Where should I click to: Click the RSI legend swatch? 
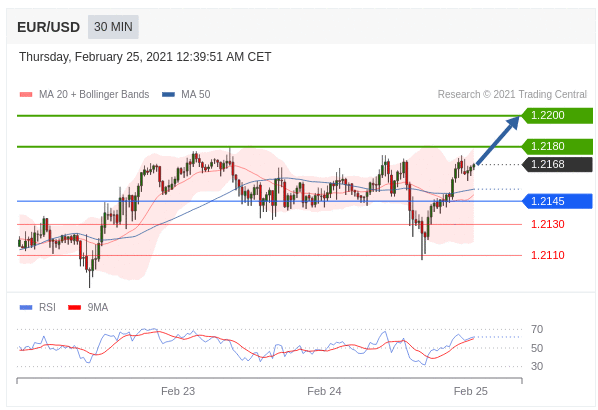pos(26,307)
